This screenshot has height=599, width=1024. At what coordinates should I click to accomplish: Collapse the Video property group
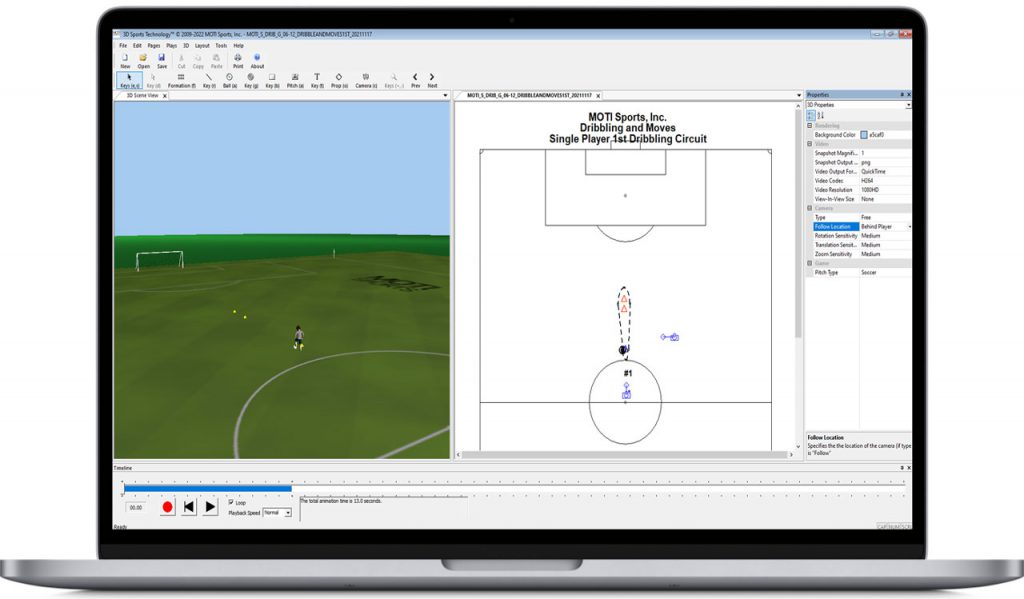point(810,144)
